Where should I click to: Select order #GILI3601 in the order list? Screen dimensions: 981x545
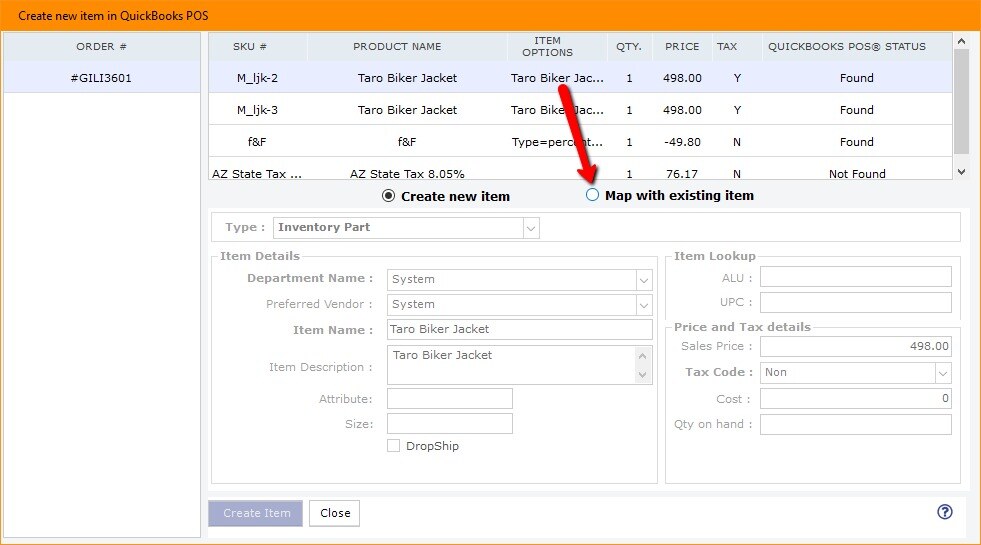tap(101, 78)
